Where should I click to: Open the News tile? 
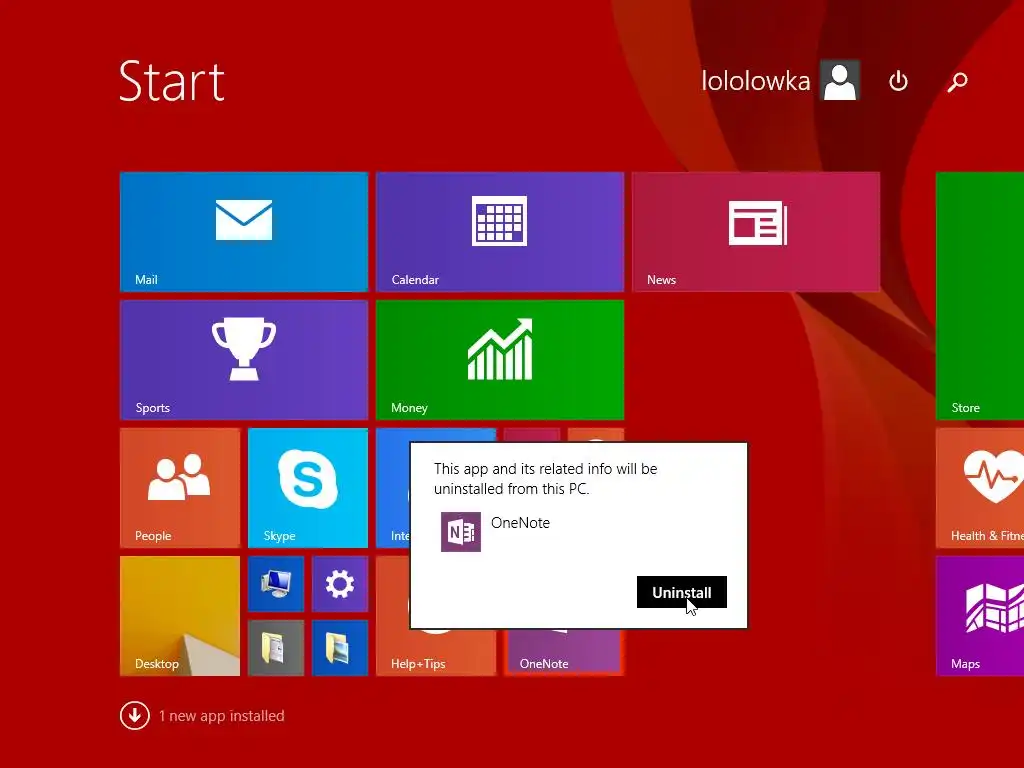click(756, 231)
